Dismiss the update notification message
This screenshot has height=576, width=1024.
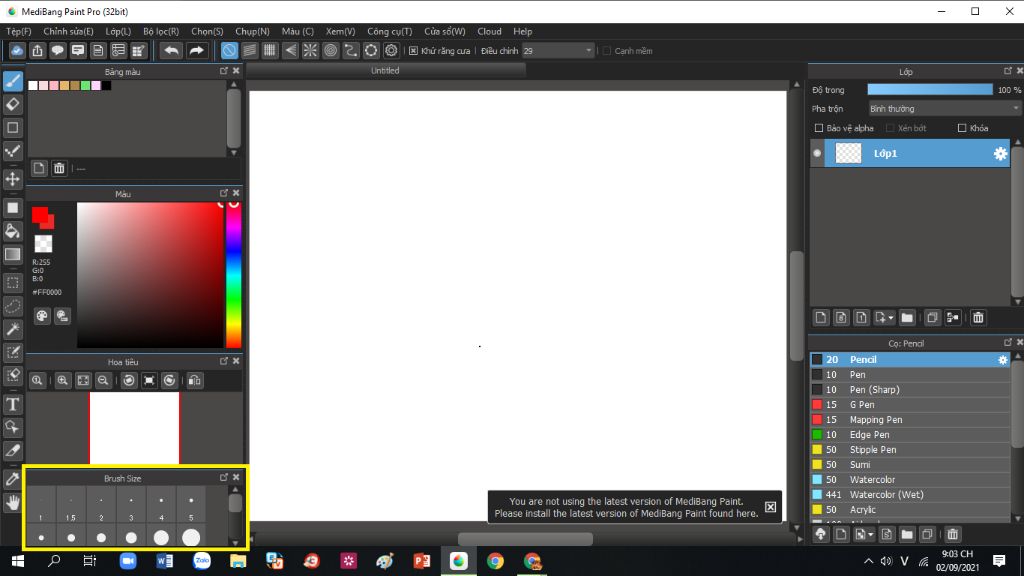[x=771, y=507]
